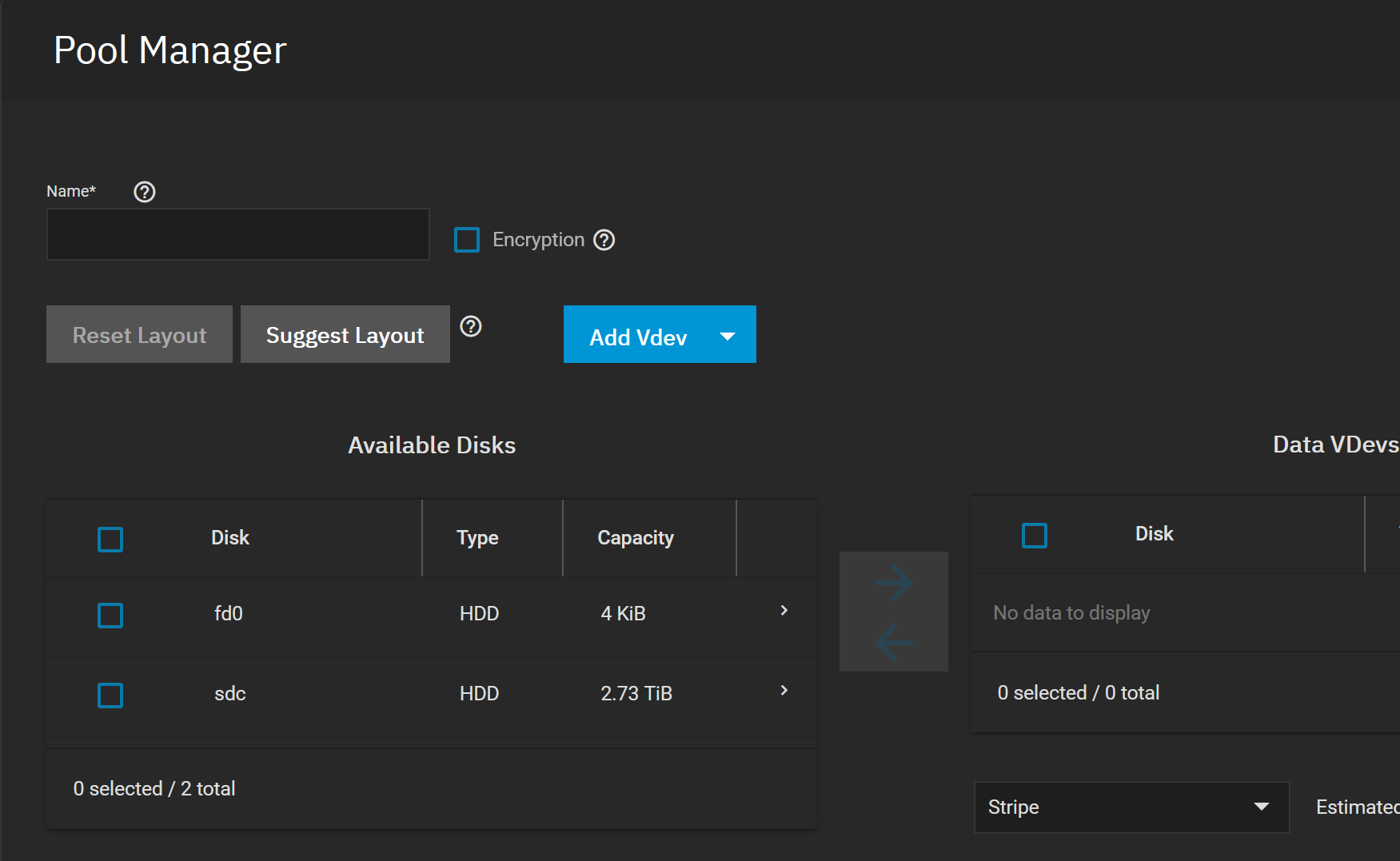Sort by the Capacity column header
The width and height of the screenshot is (1400, 861).
pyautogui.click(x=635, y=538)
